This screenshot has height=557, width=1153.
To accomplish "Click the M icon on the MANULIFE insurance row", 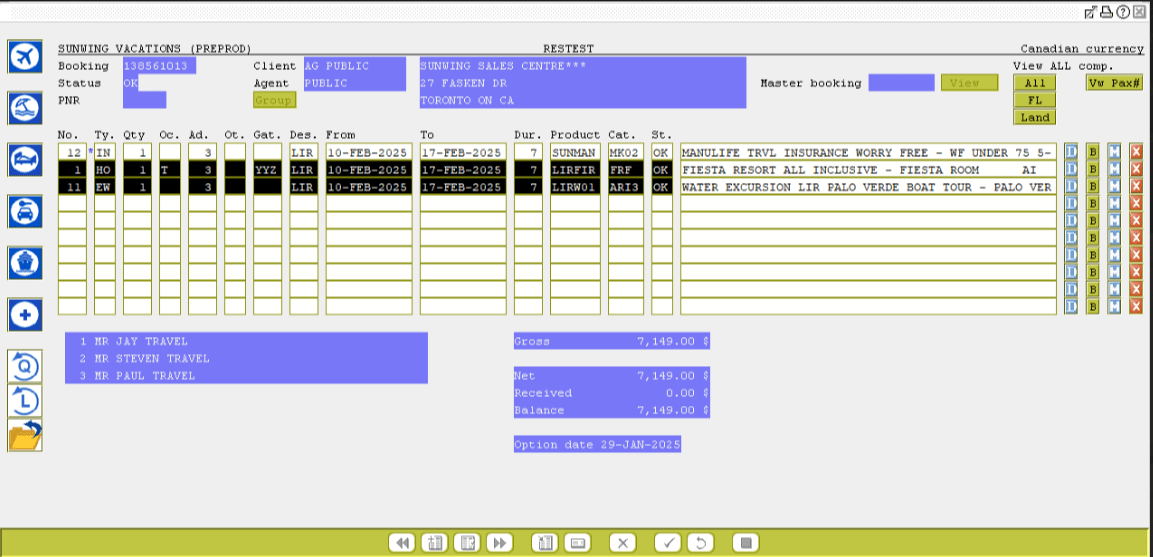I will [x=1115, y=152].
